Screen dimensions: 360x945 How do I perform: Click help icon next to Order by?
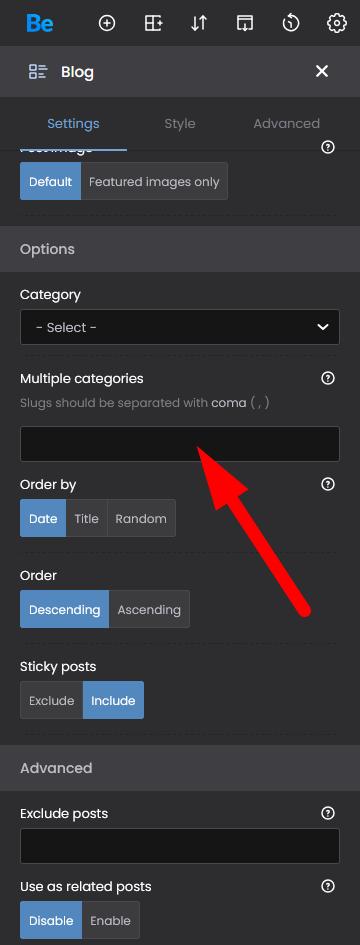click(328, 484)
